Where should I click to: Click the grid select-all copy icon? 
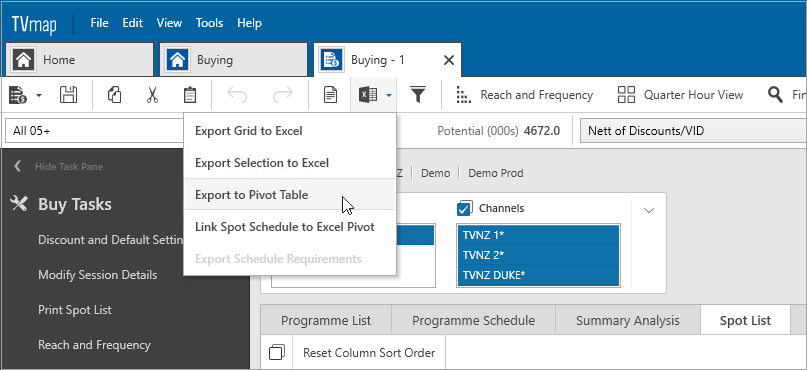click(277, 353)
